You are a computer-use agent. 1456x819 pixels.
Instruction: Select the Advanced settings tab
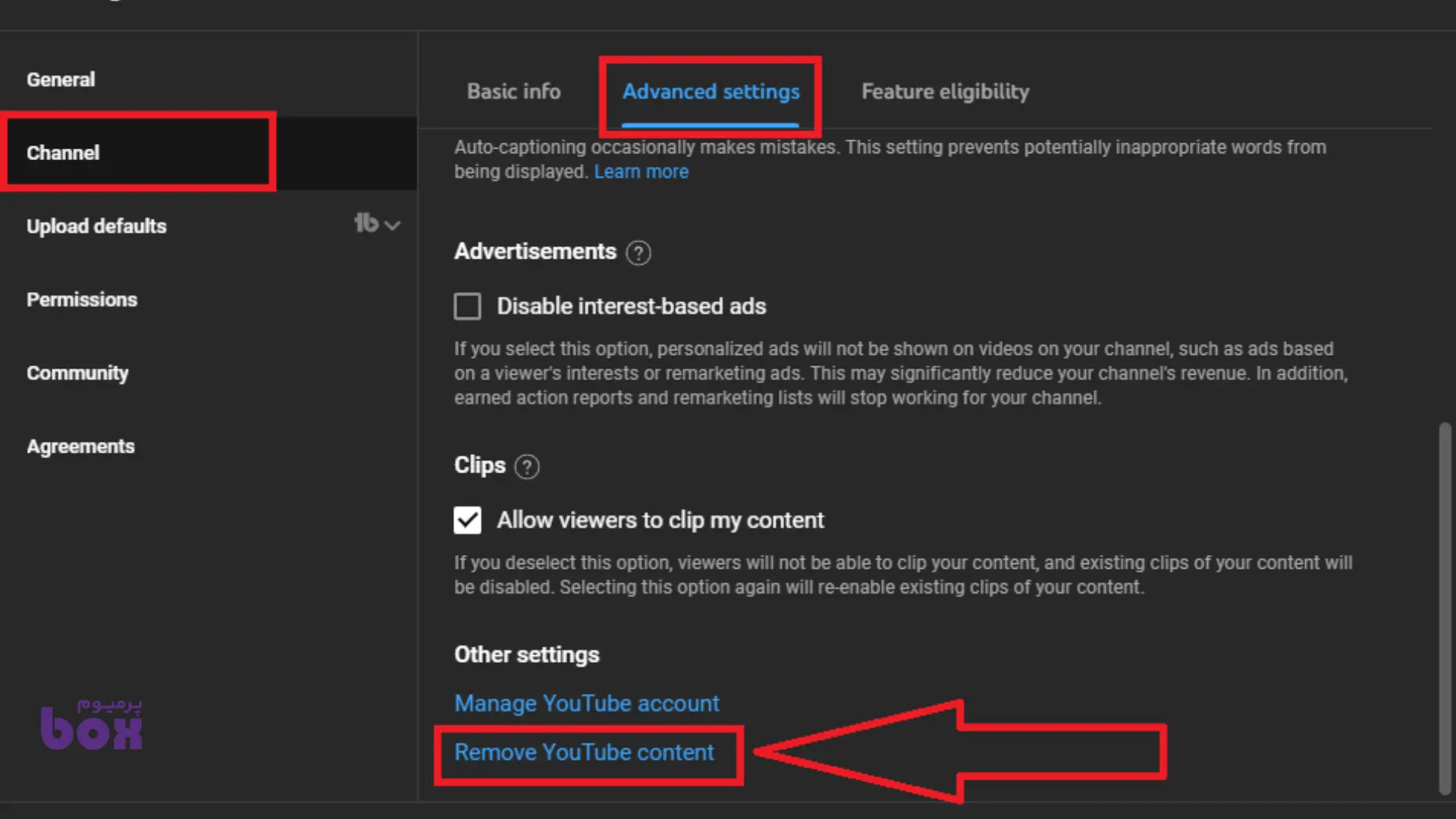(711, 92)
